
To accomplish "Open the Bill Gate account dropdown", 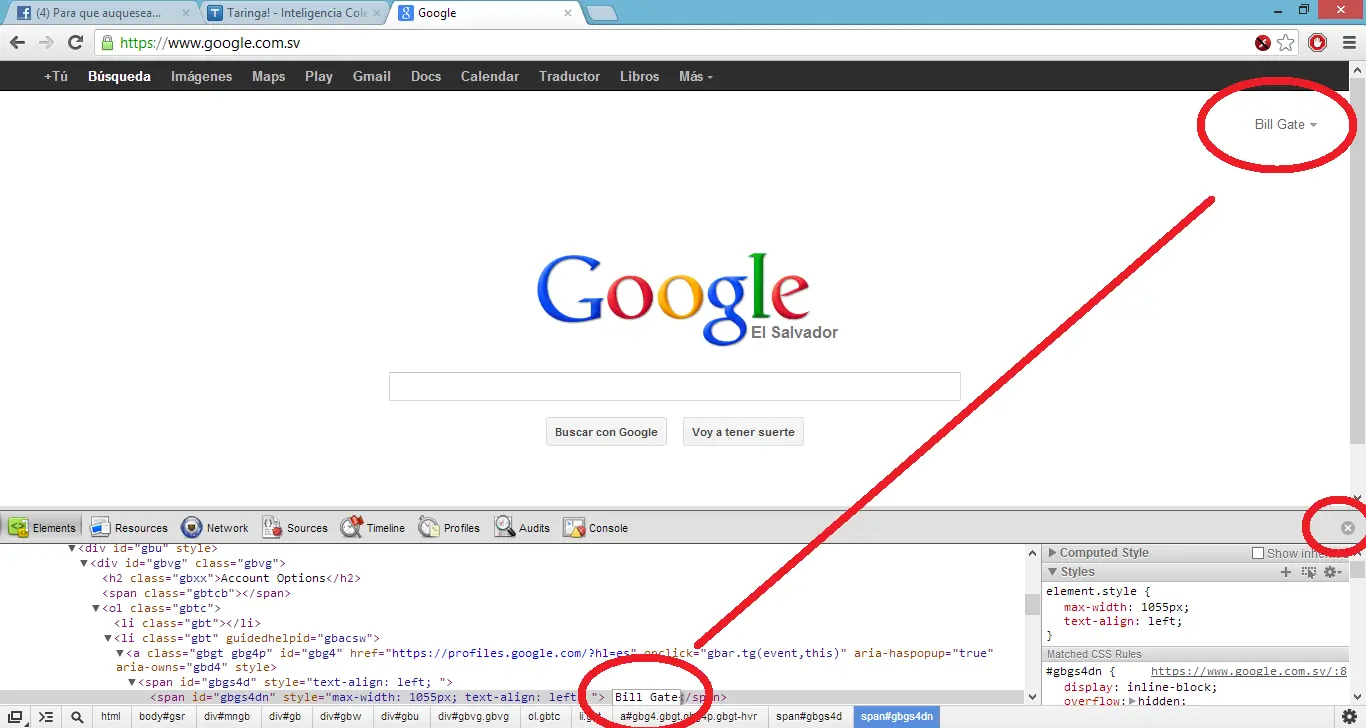I will 1285,124.
